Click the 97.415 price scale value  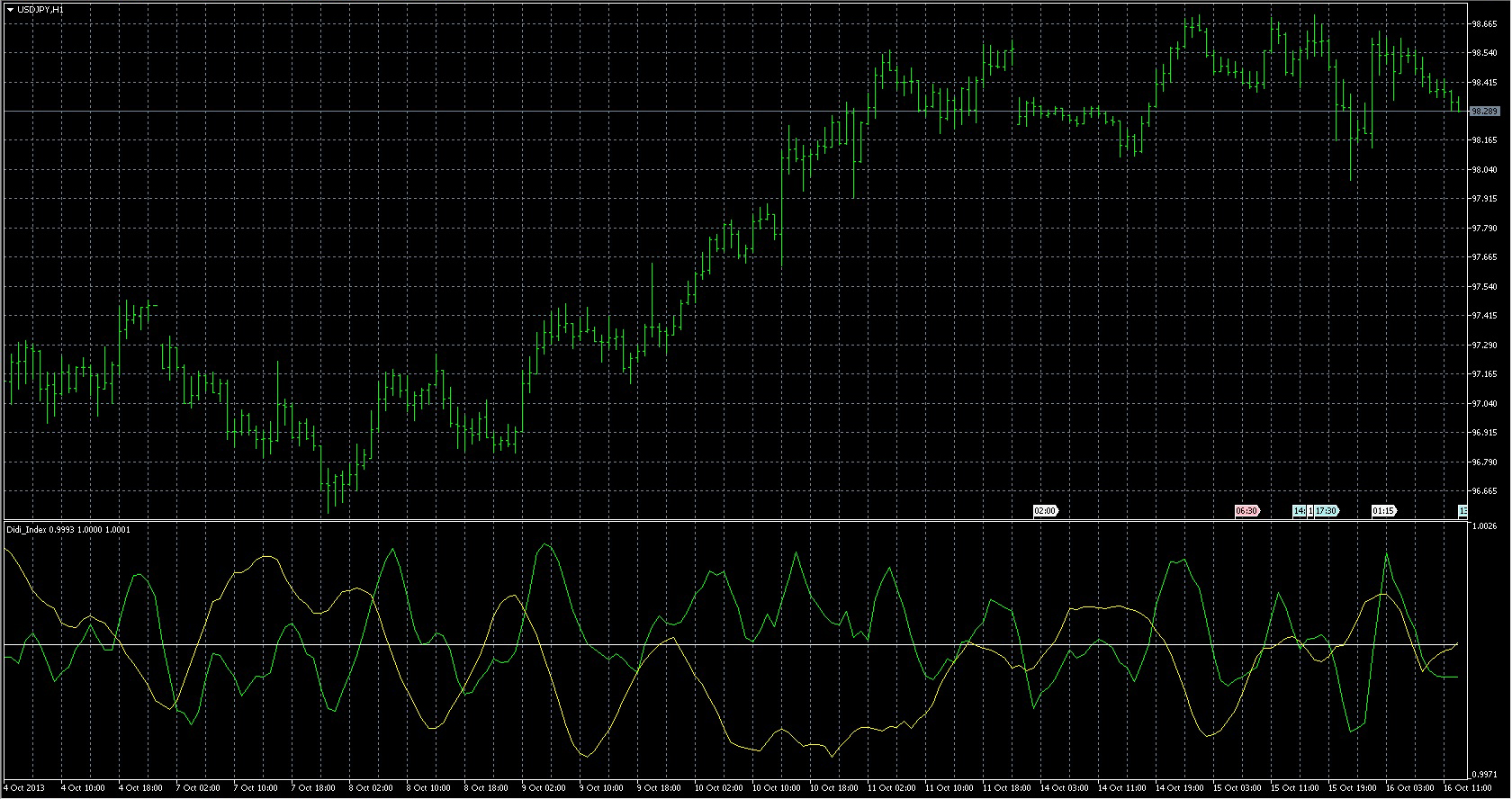(x=1484, y=316)
